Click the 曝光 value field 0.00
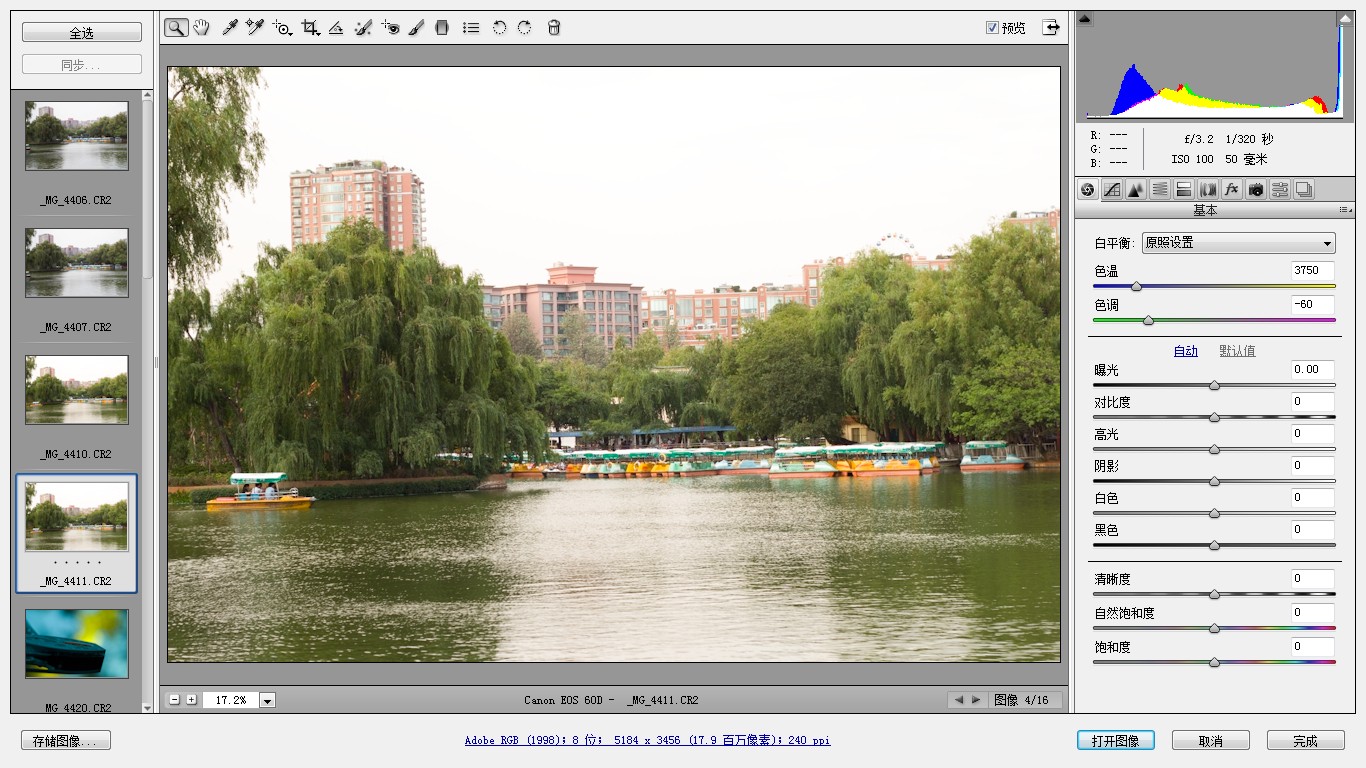Viewport: 1366px width, 768px height. point(1312,369)
